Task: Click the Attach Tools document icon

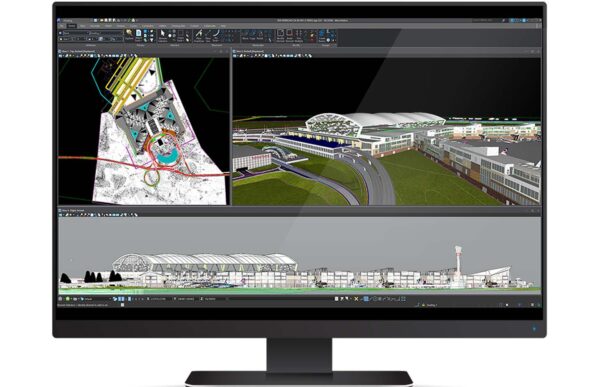Action: pos(139,35)
